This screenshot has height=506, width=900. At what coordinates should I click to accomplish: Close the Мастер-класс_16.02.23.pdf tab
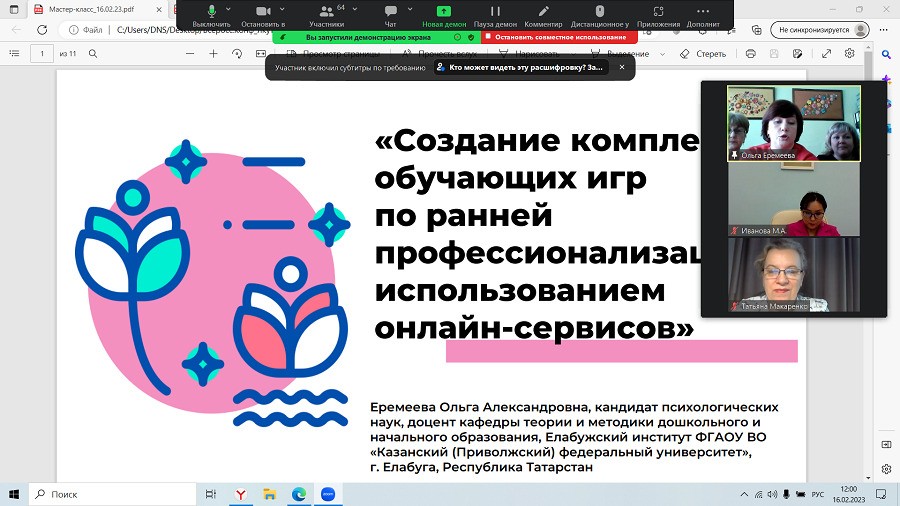(x=159, y=9)
